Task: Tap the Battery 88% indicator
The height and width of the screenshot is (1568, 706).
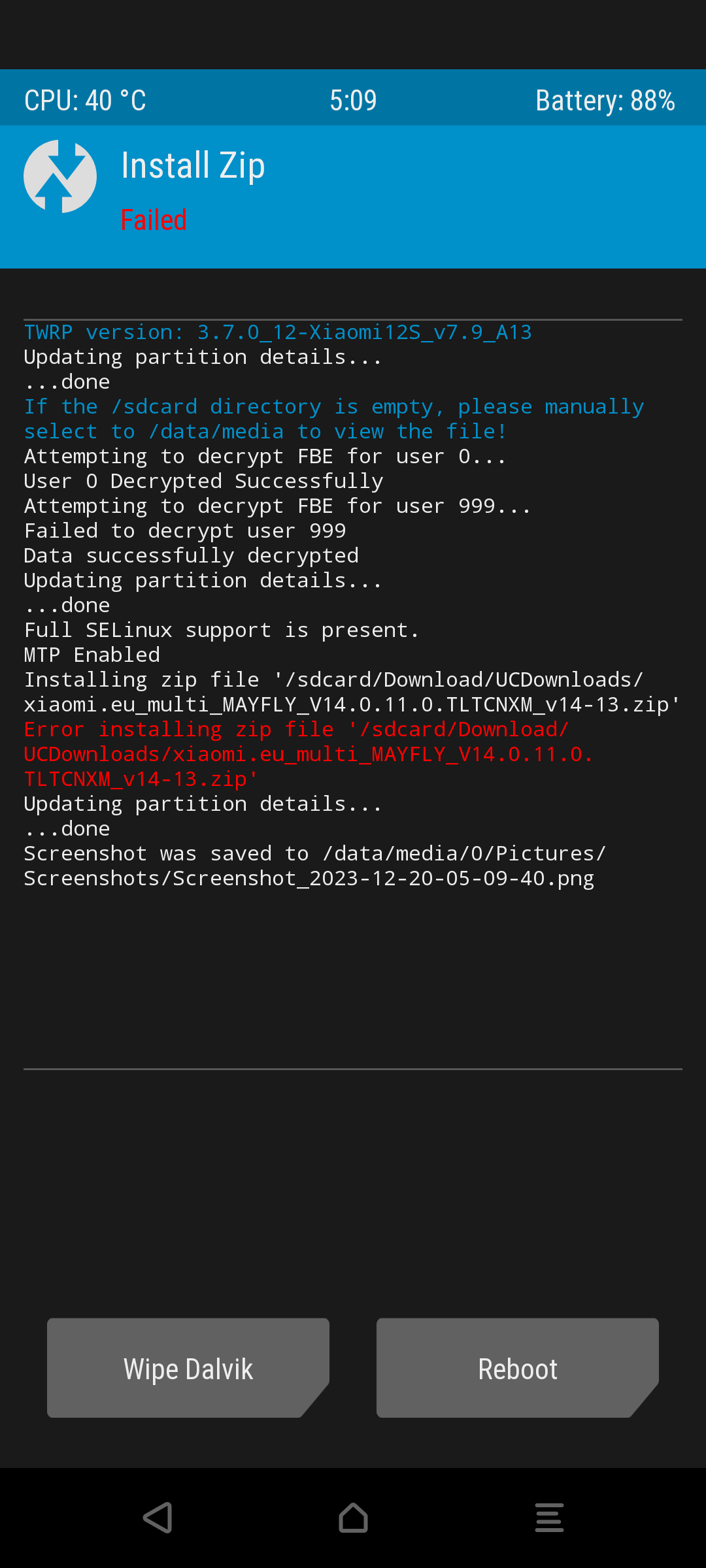Action: pyautogui.click(x=605, y=101)
